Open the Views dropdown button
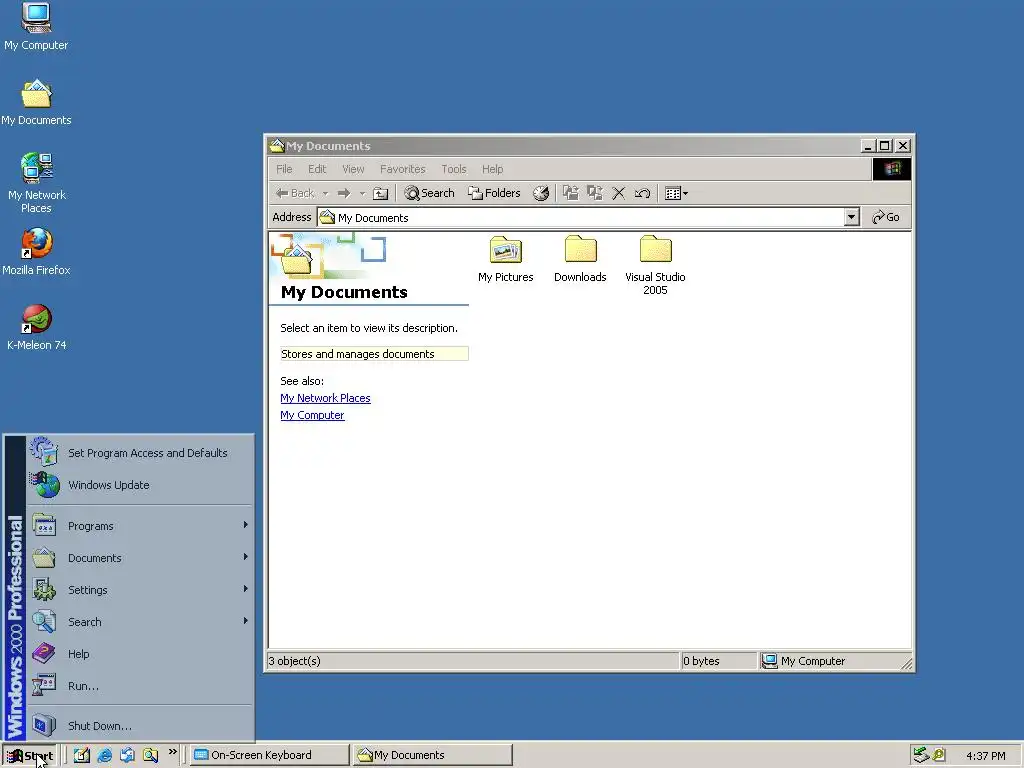This screenshot has height=768, width=1024. (676, 193)
